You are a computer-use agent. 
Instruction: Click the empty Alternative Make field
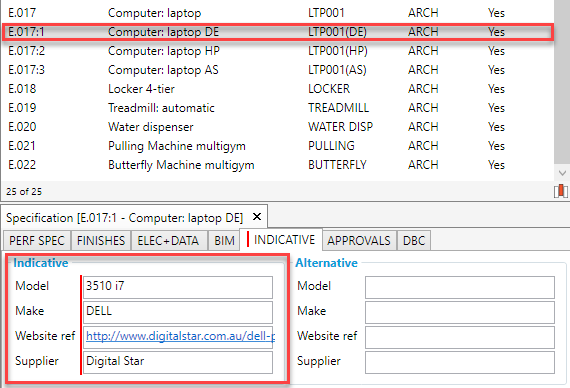coord(460,312)
